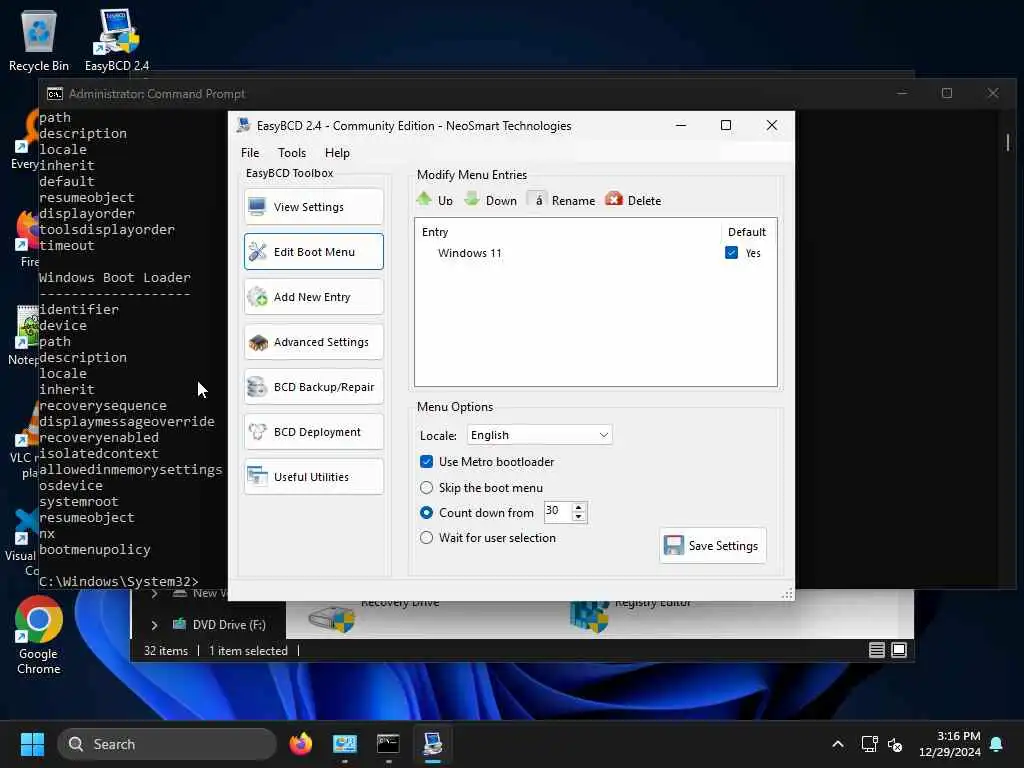Open Google Chrome desktop shortcut
Image resolution: width=1024 pixels, height=768 pixels.
(39, 635)
